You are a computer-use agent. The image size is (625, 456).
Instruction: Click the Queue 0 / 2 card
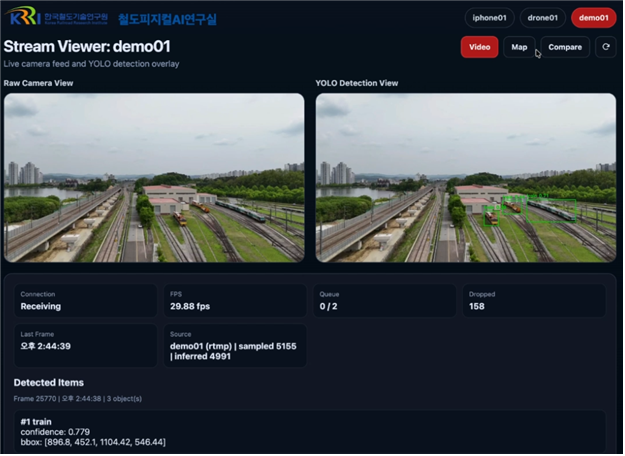[x=385, y=301]
